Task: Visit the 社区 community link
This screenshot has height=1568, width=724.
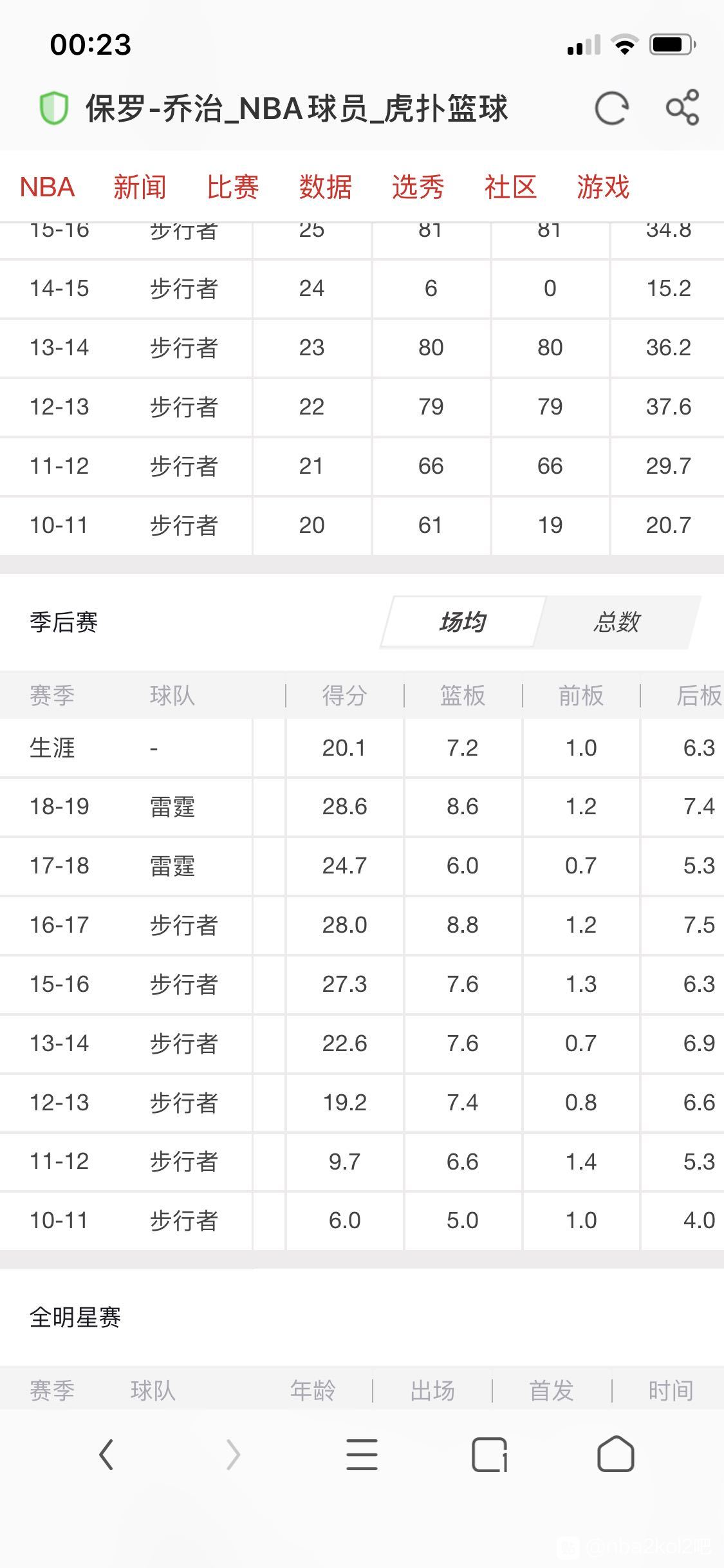Action: tap(510, 187)
